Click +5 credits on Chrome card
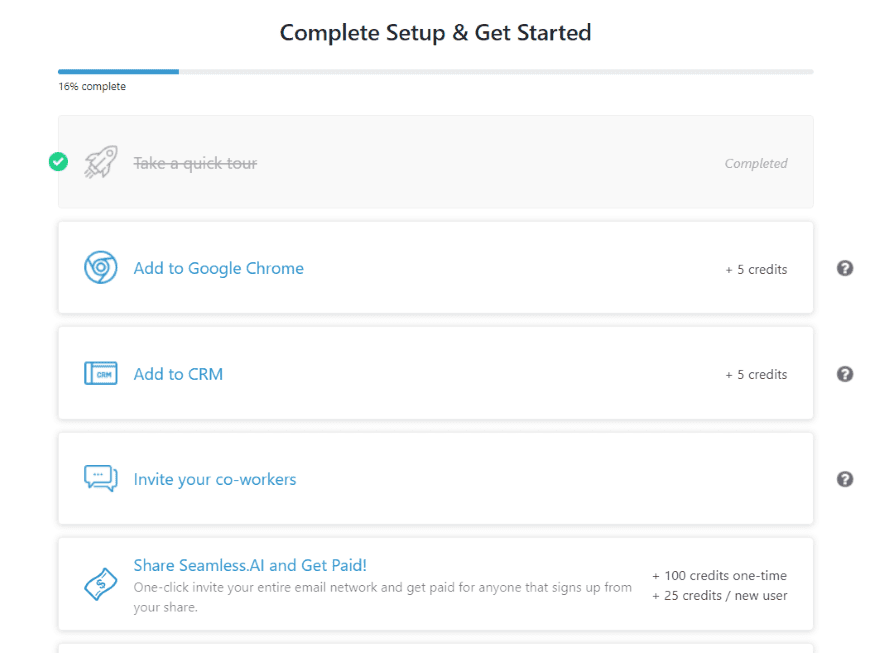This screenshot has width=880, height=653. [756, 269]
